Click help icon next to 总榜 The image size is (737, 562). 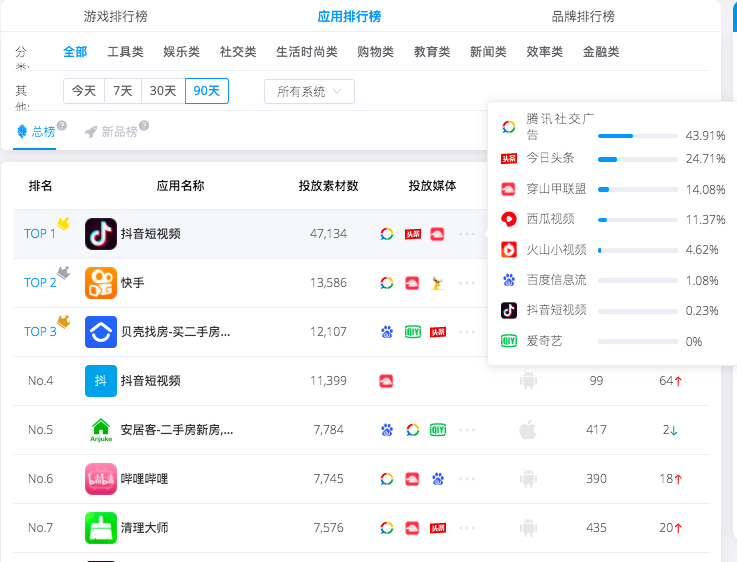click(62, 125)
